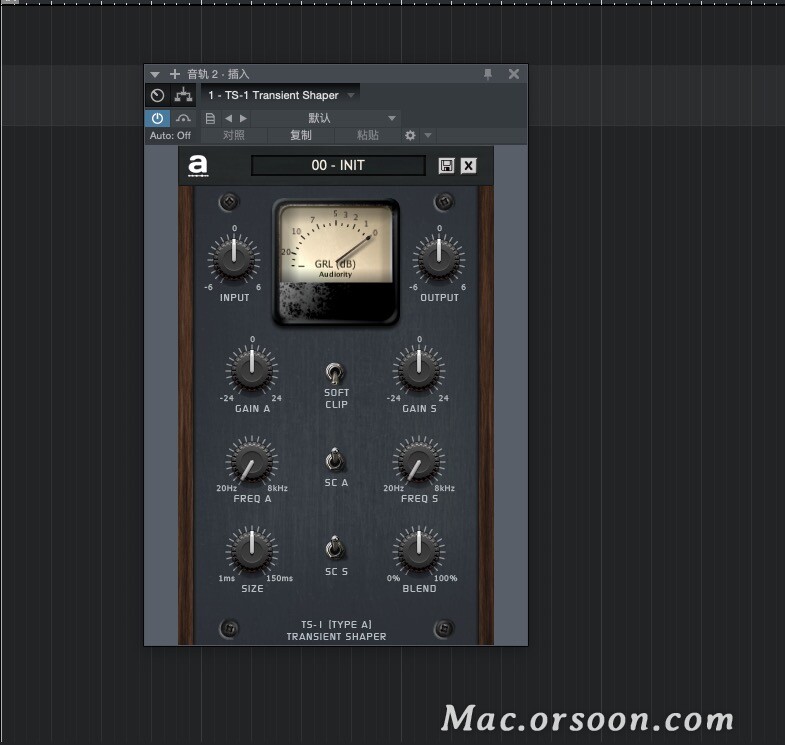Expand the arrow beside the gear icon
The width and height of the screenshot is (785, 745).
click(x=428, y=135)
